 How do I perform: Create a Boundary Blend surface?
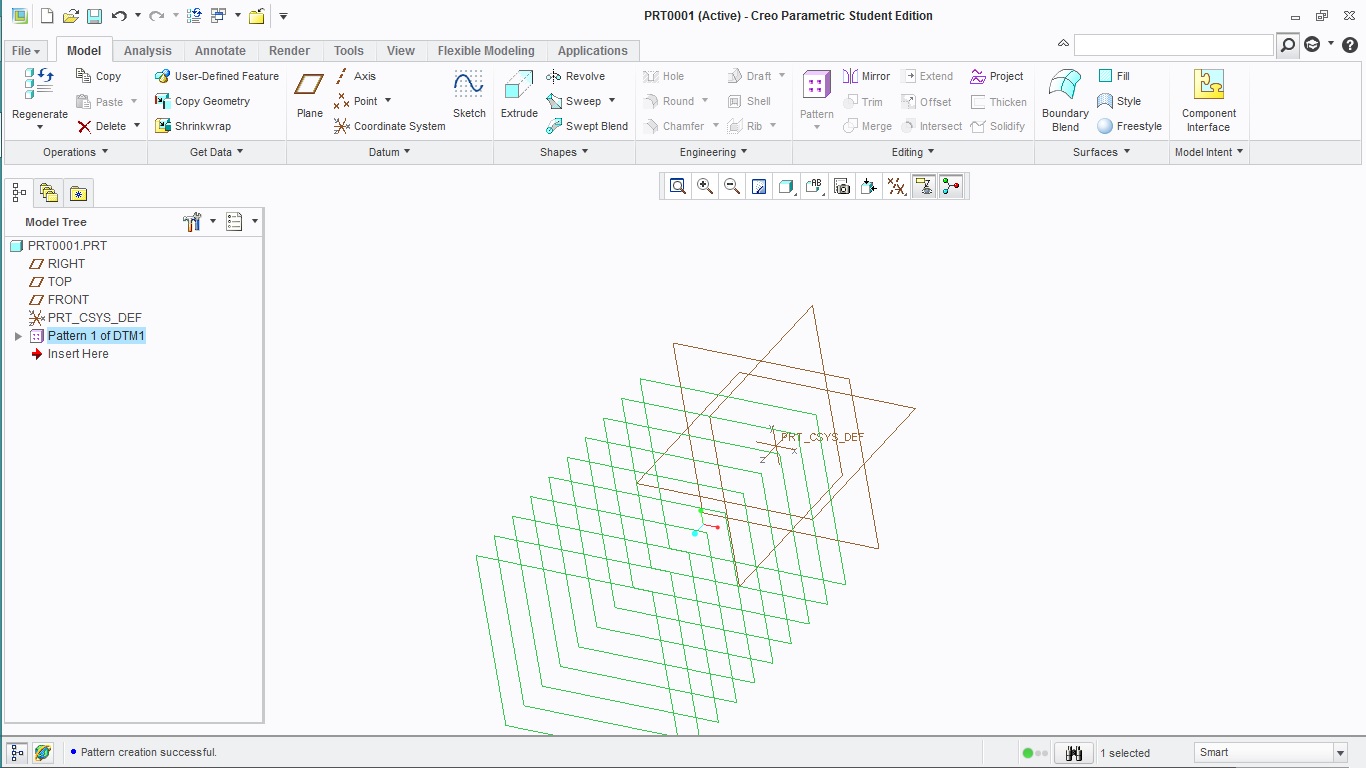click(1065, 100)
